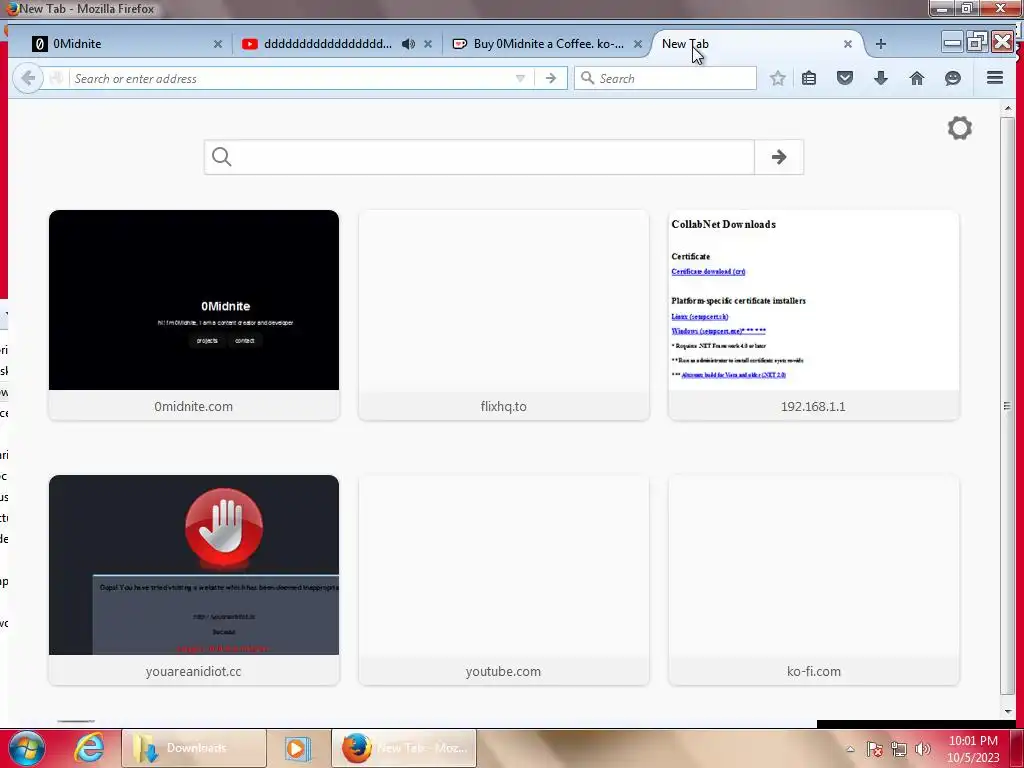Open new tab page settings gear
Viewport: 1024px width, 768px height.
click(x=959, y=128)
